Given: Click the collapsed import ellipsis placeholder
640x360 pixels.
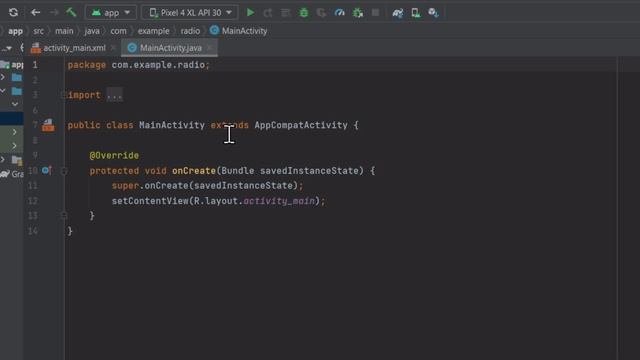Looking at the screenshot, I should tap(114, 95).
